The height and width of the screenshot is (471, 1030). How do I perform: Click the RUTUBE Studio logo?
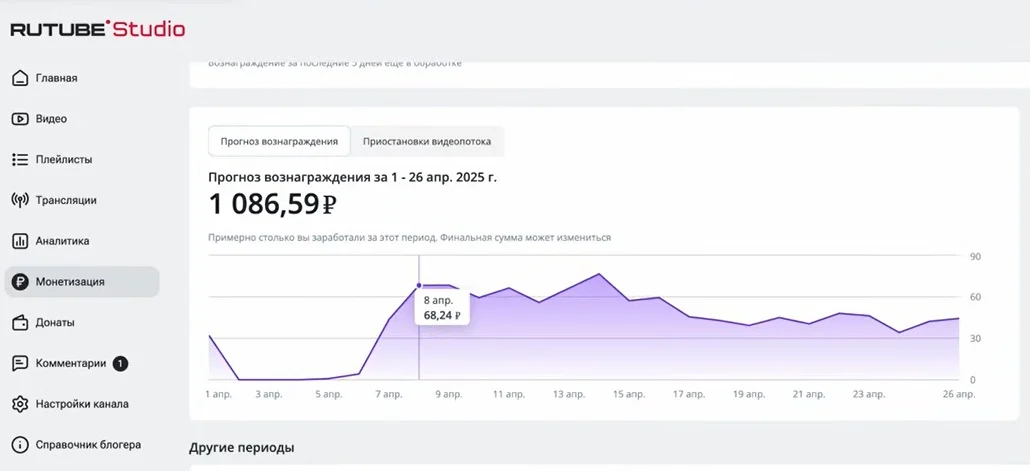(97, 30)
